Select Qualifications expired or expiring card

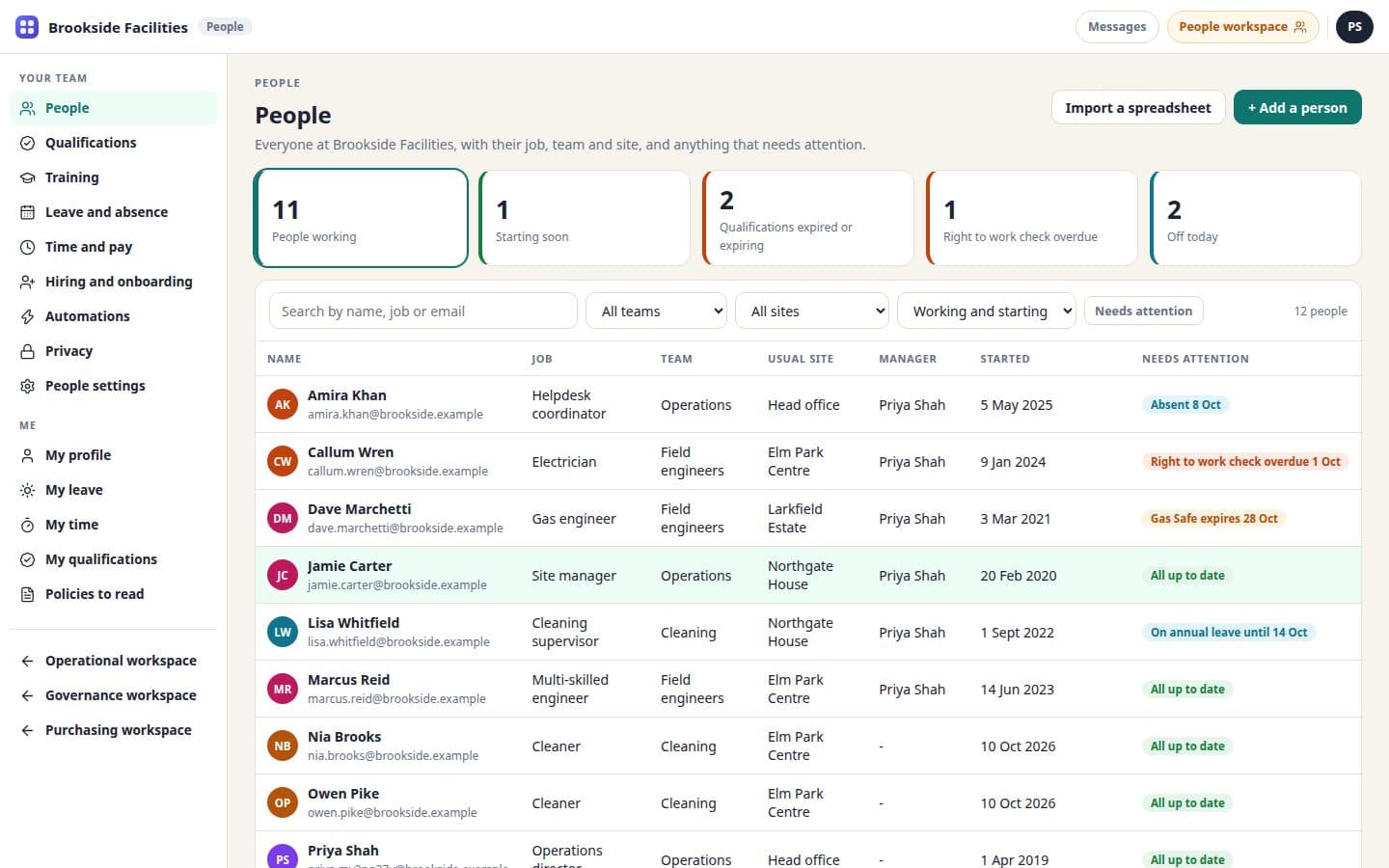click(808, 218)
